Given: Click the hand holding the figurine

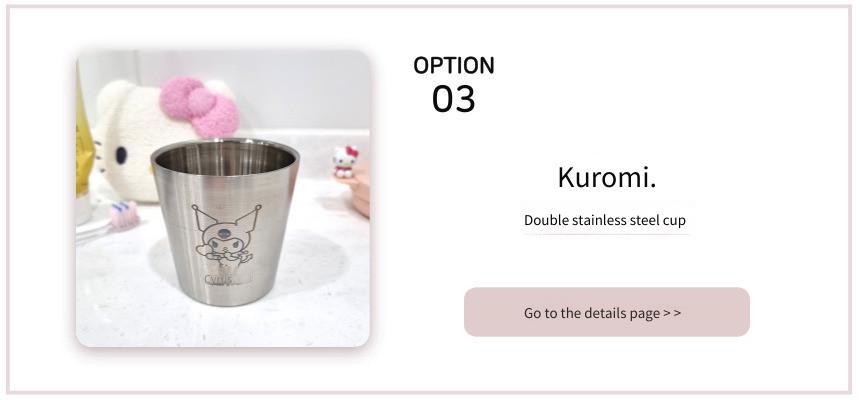Looking at the screenshot, I should (x=360, y=189).
